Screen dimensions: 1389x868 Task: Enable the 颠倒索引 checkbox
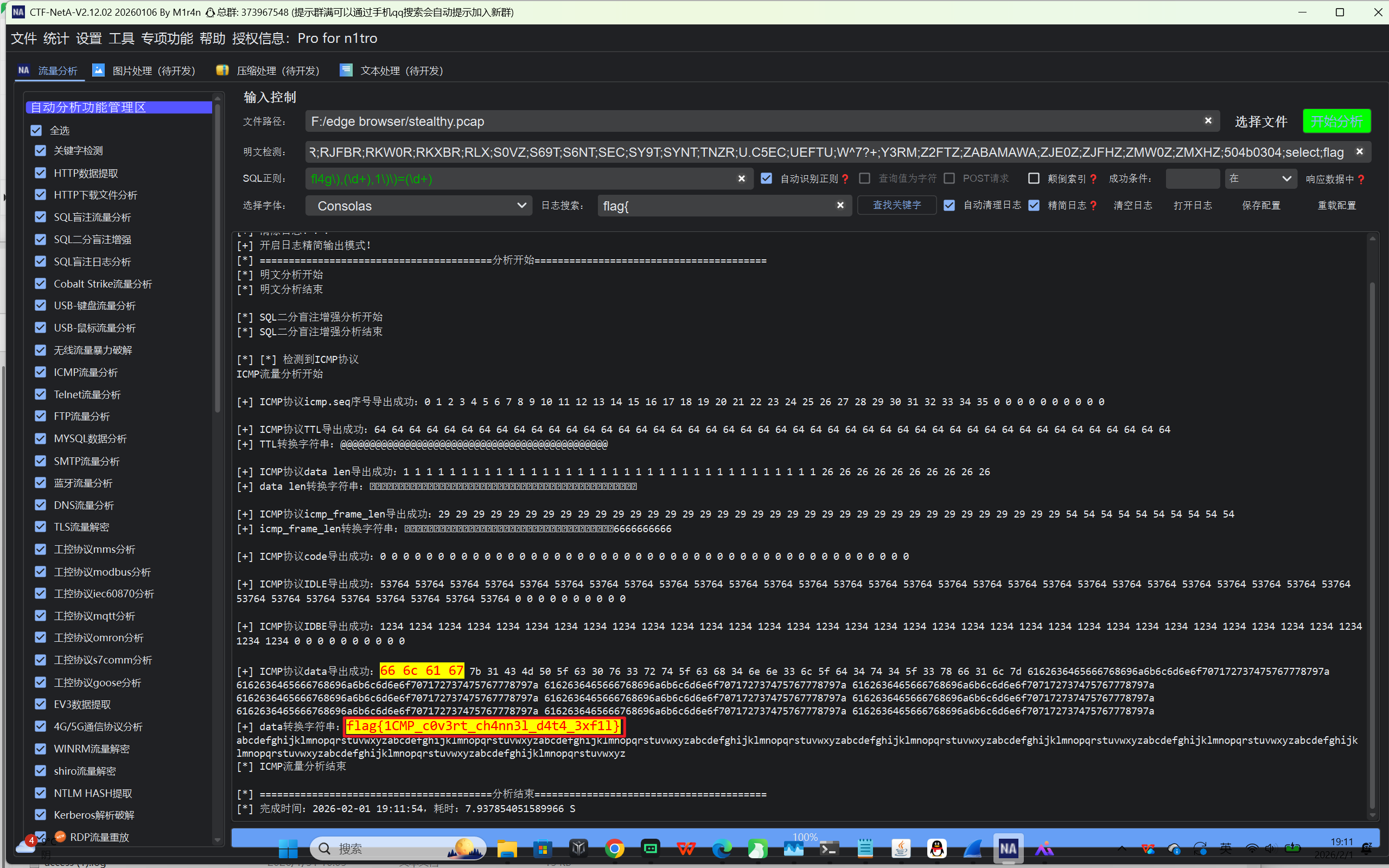tap(1033, 178)
